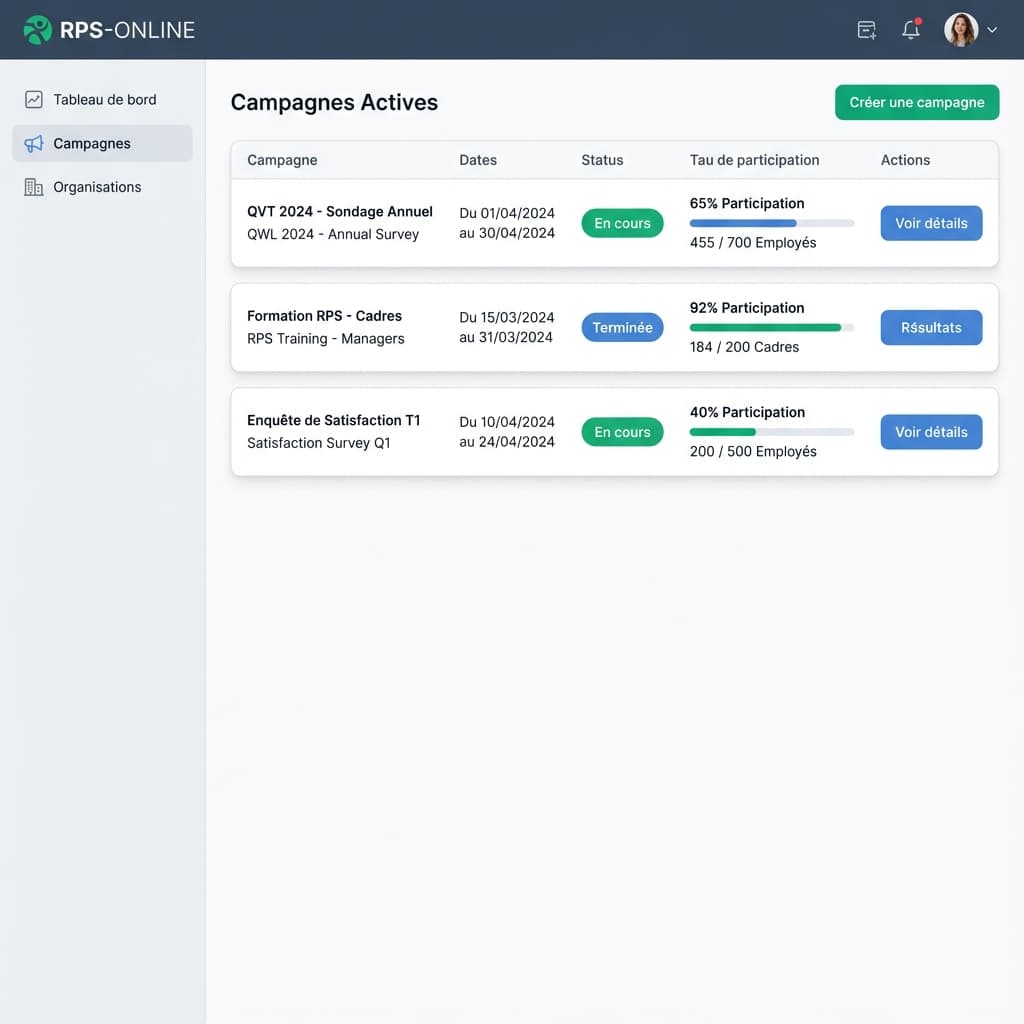Click the Organisations building icon
Viewport: 1024px width, 1024px height.
[x=34, y=187]
